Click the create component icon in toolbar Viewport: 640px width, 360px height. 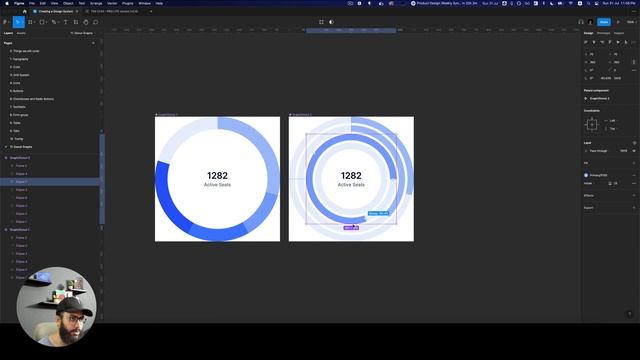pos(321,22)
